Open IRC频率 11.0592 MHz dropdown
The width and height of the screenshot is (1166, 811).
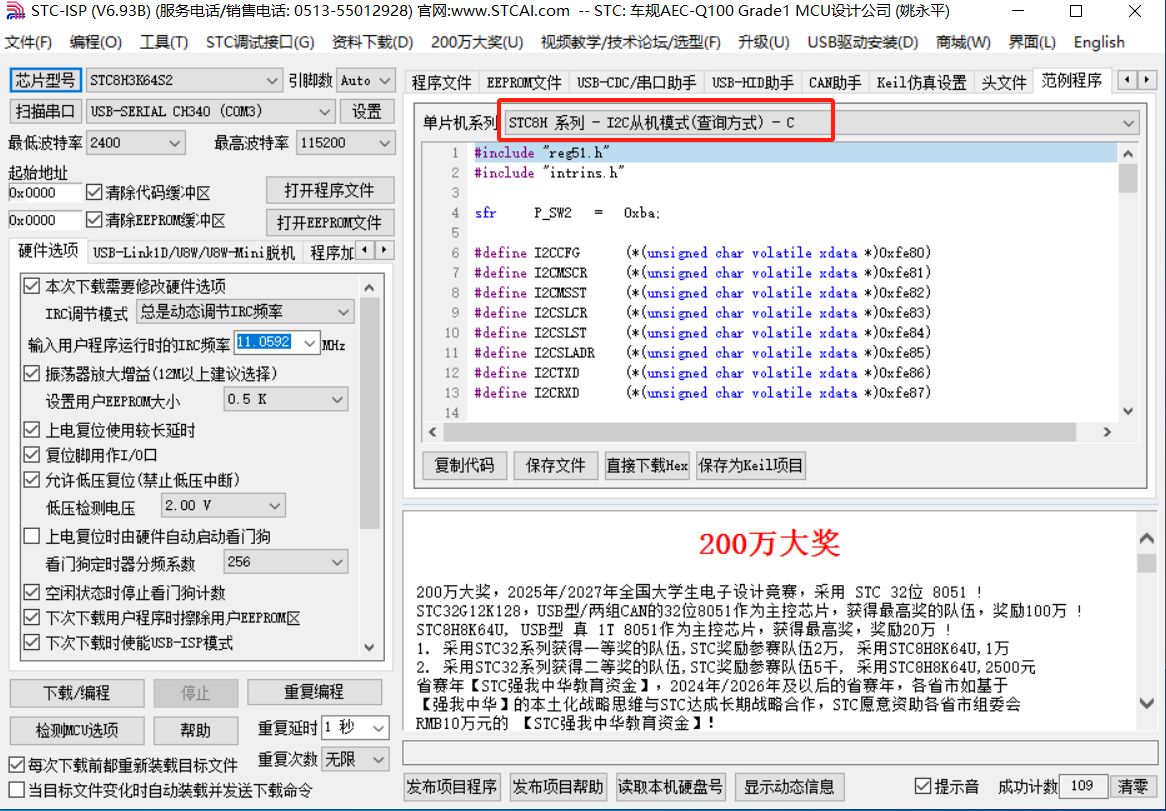tap(309, 343)
